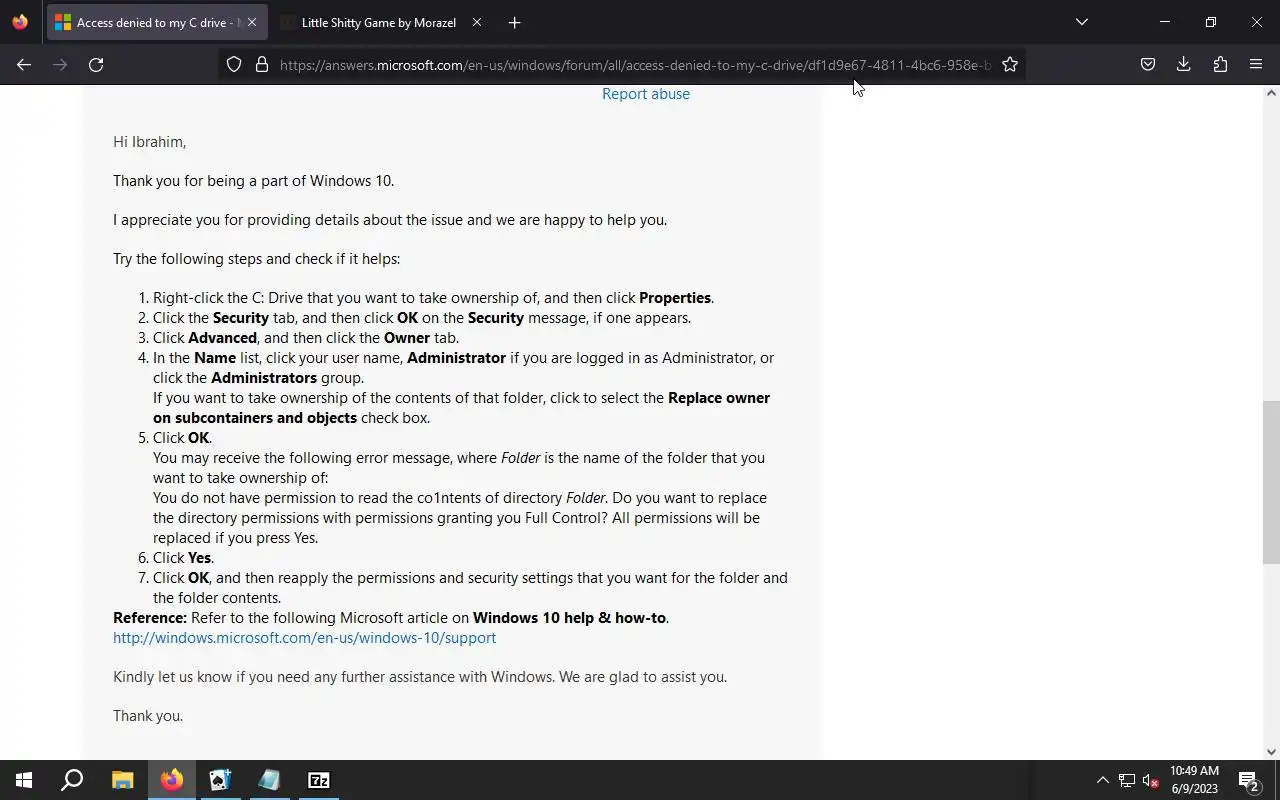The width and height of the screenshot is (1280, 800).
Task: Open the Pocket save icon
Action: (1148, 65)
